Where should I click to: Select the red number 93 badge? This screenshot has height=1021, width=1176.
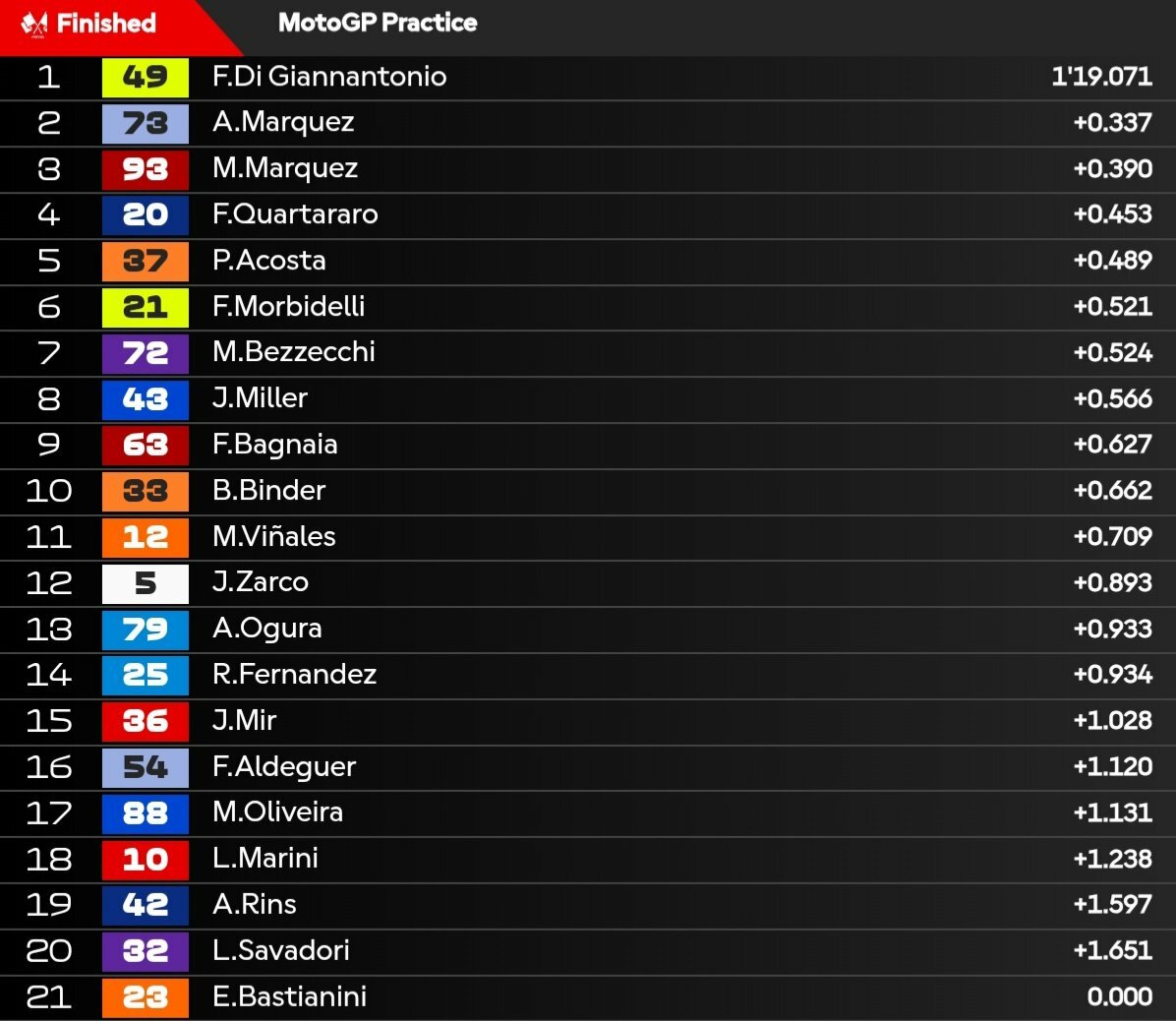(146, 169)
